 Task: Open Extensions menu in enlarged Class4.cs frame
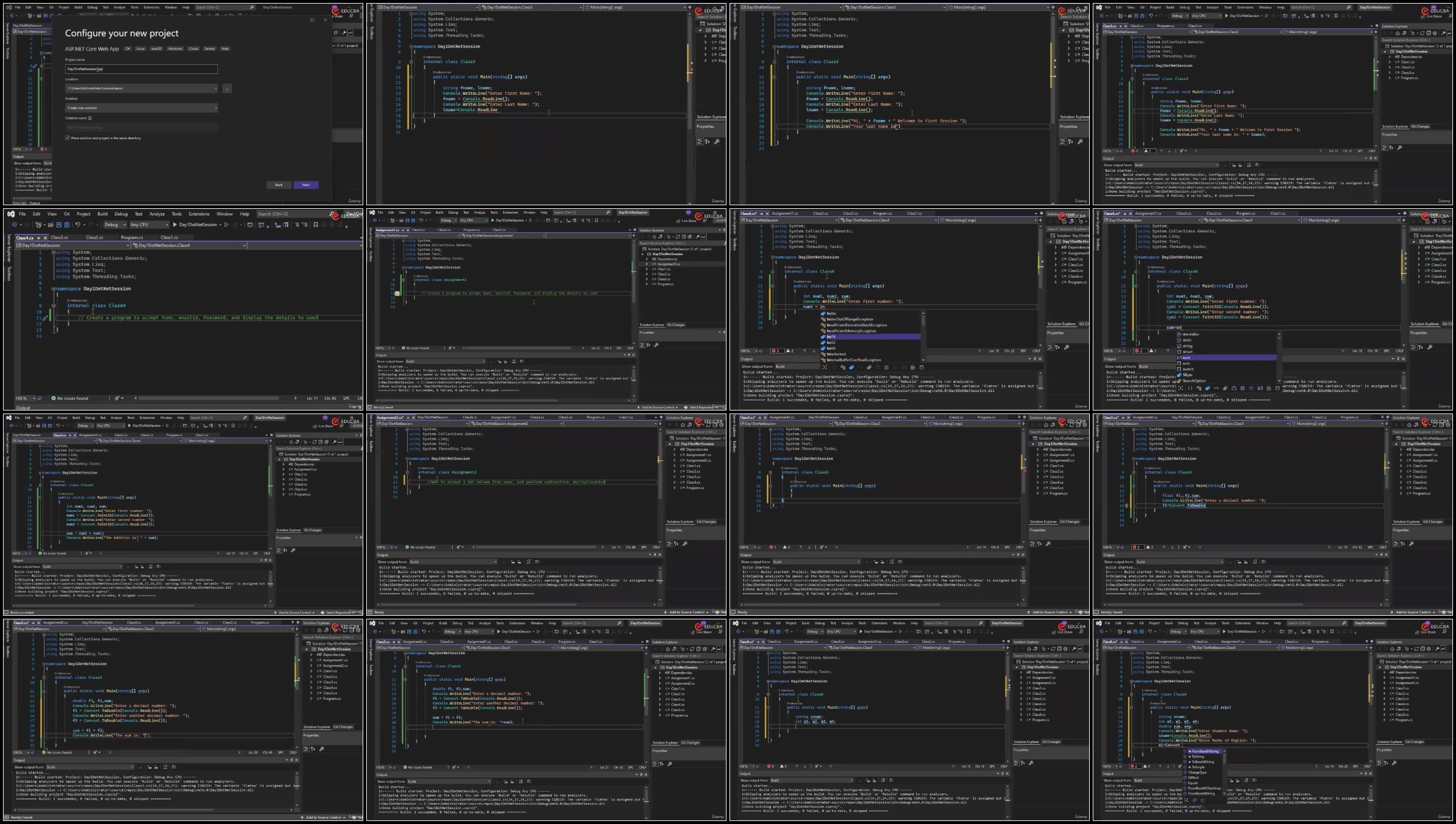pos(199,214)
